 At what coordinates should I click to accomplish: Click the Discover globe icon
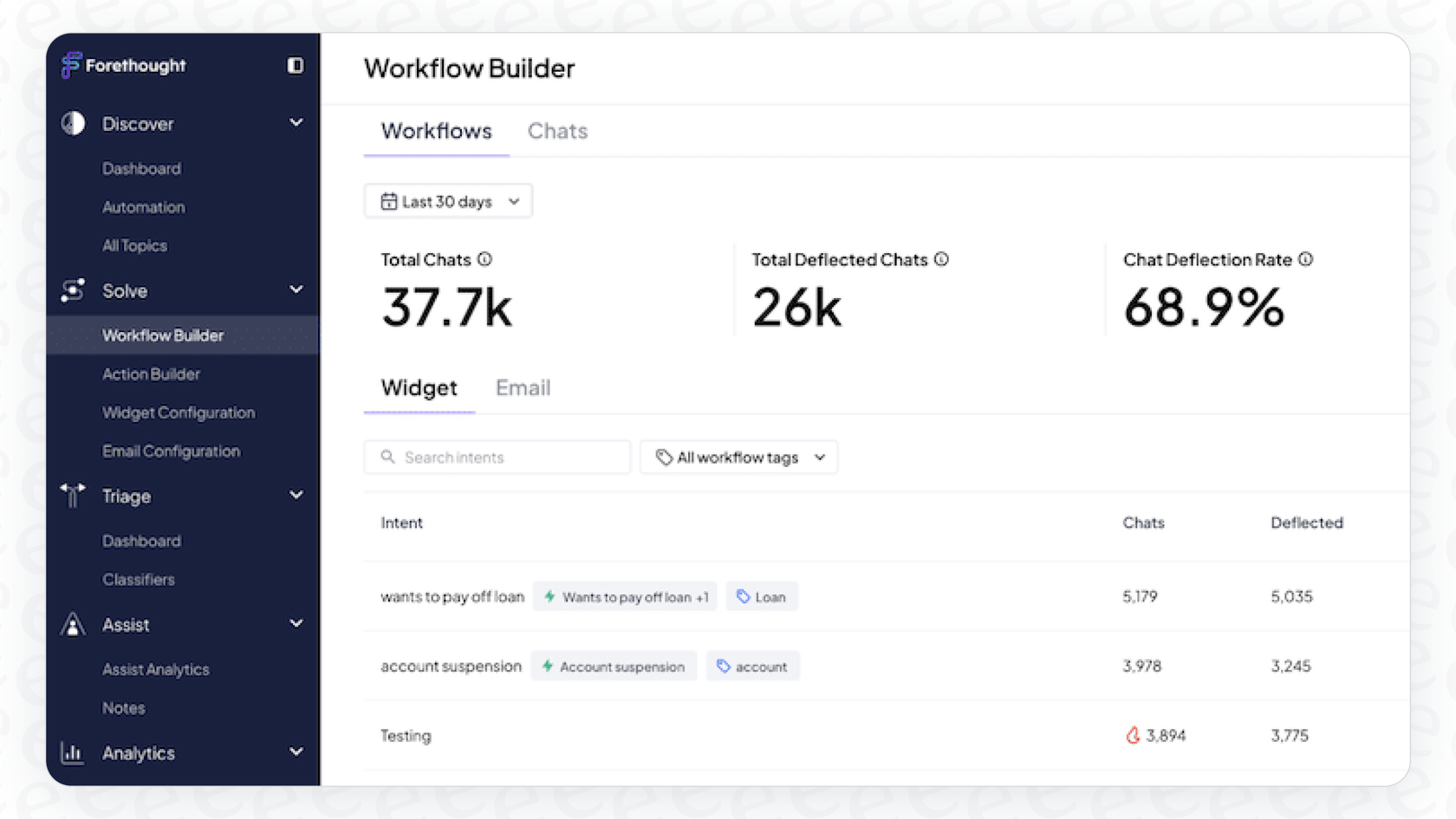(73, 123)
